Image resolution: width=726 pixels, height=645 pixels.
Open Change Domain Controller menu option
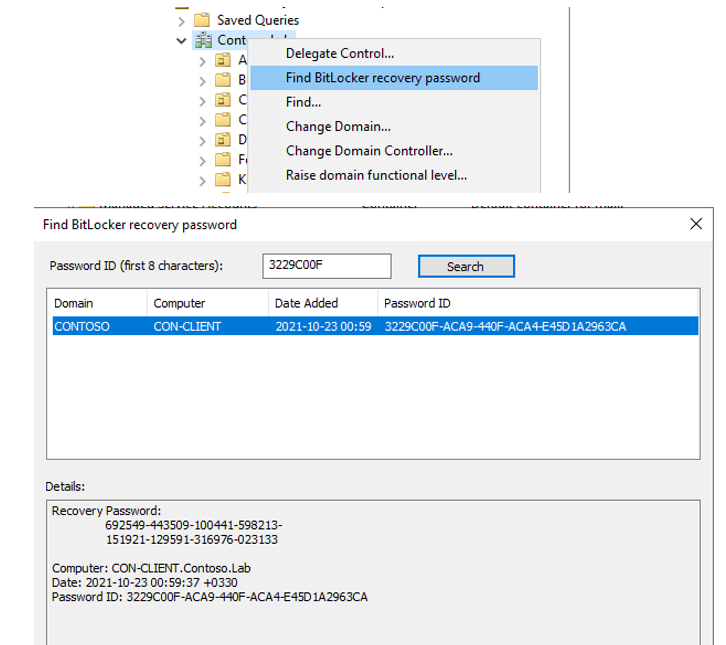pos(369,151)
